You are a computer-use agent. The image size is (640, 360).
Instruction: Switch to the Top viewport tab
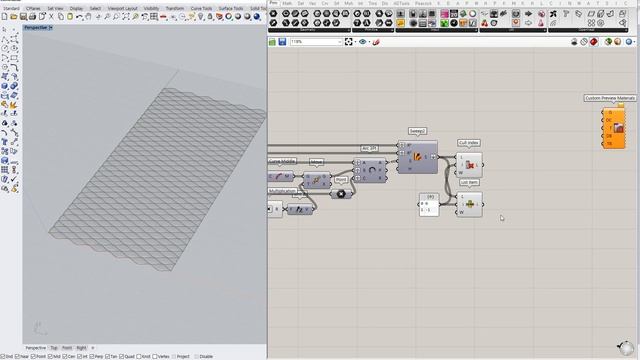click(x=54, y=348)
